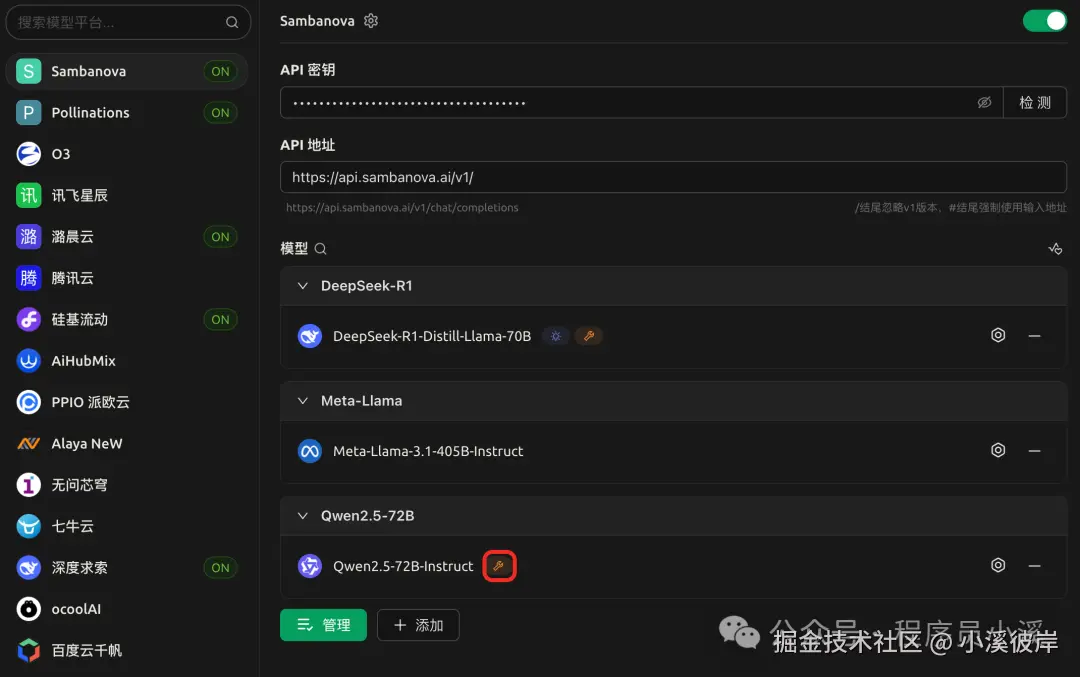Click the model health check icon
Screen dimensions: 1080x677
(x=1055, y=249)
